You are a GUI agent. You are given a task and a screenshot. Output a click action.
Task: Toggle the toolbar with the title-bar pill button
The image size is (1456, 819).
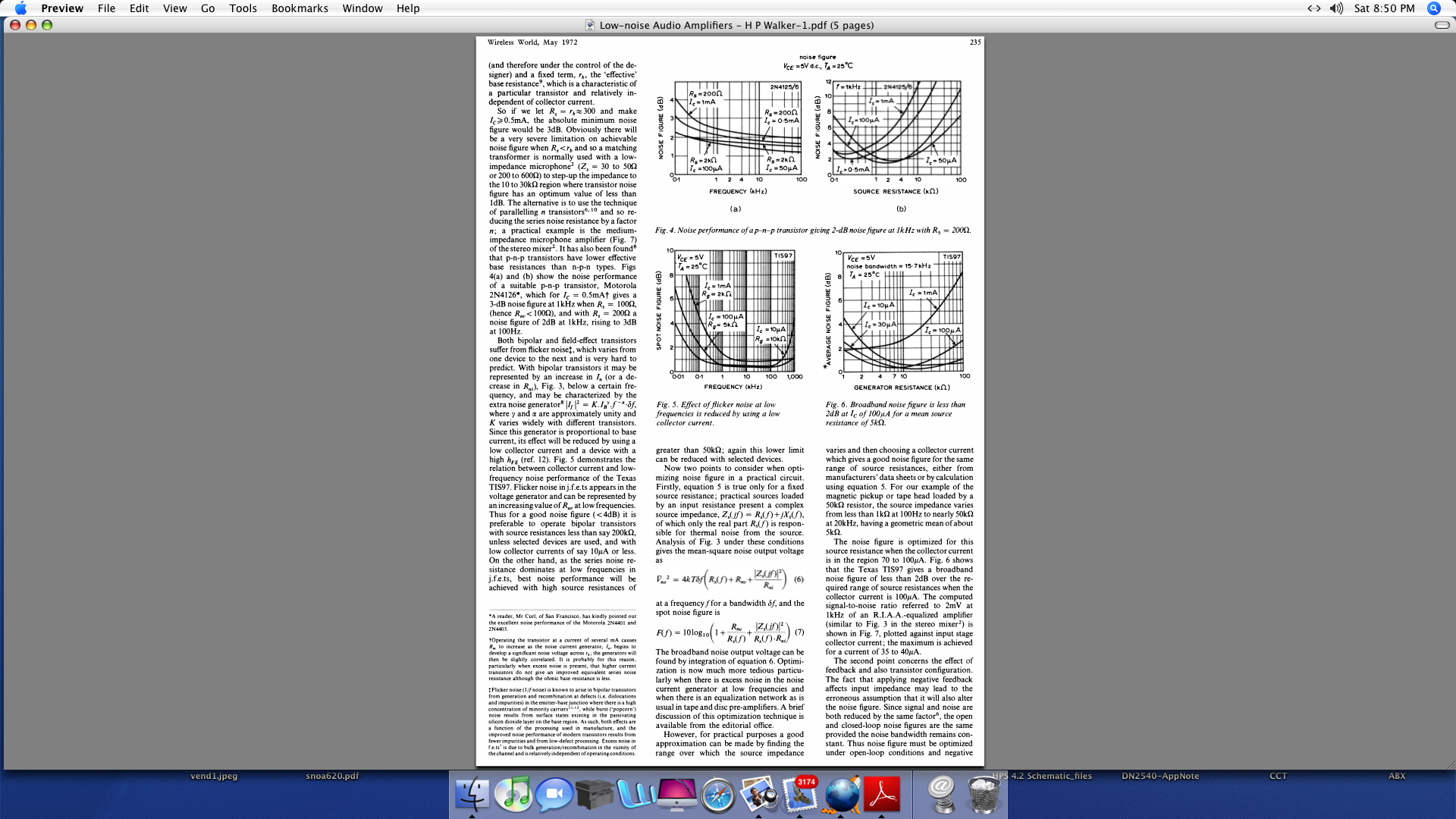coord(1442,25)
